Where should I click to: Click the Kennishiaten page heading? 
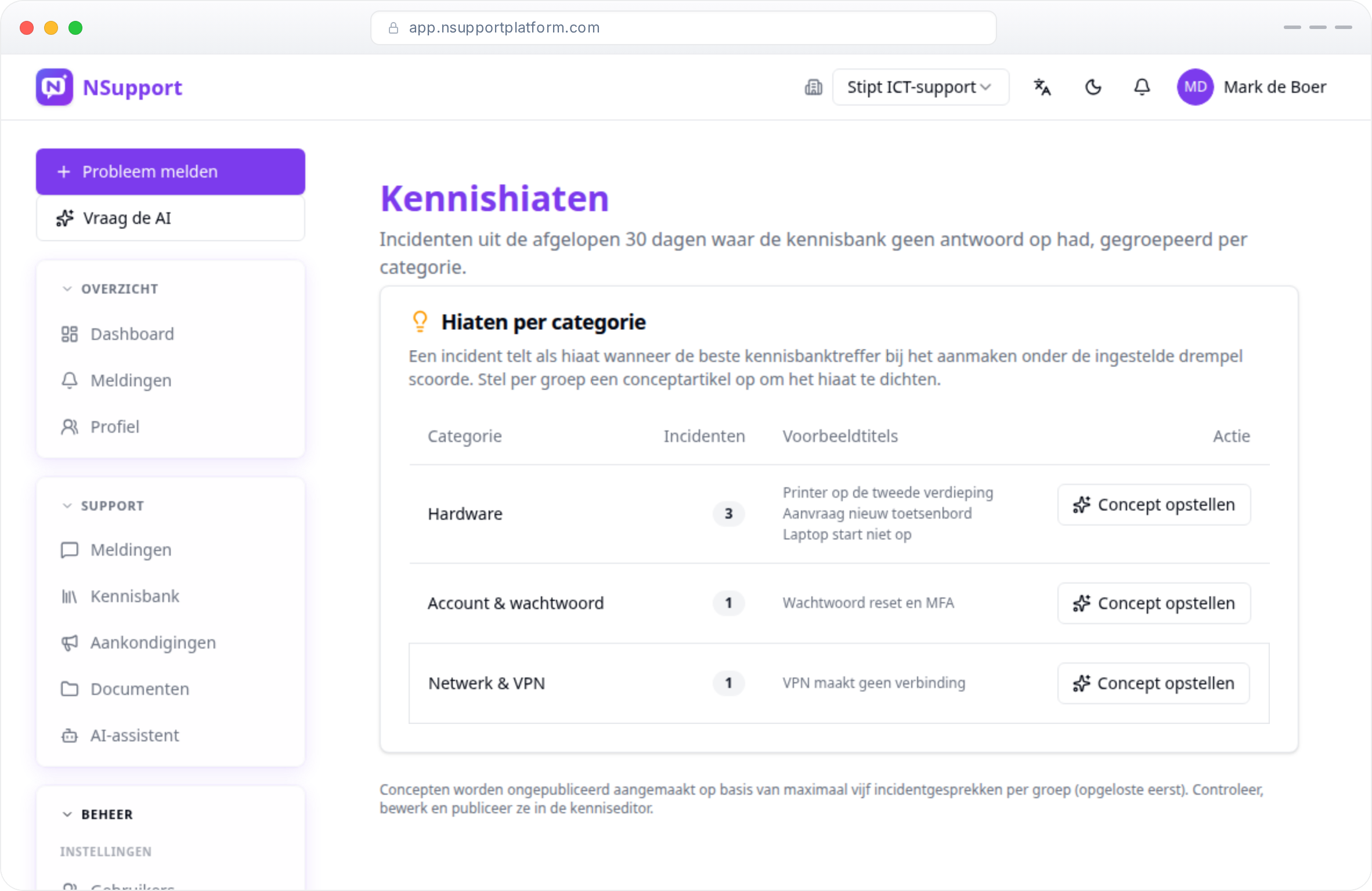coord(494,198)
